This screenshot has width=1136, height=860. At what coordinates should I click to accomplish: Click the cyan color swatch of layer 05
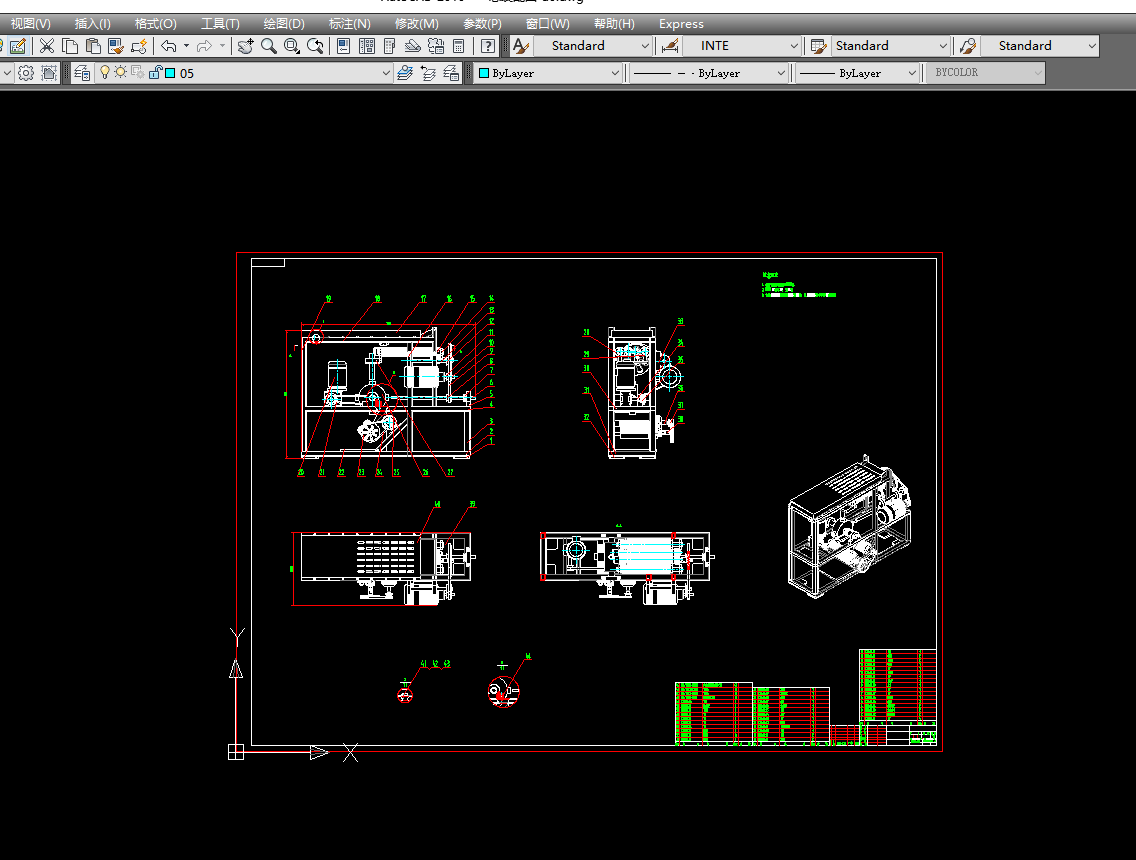(170, 73)
